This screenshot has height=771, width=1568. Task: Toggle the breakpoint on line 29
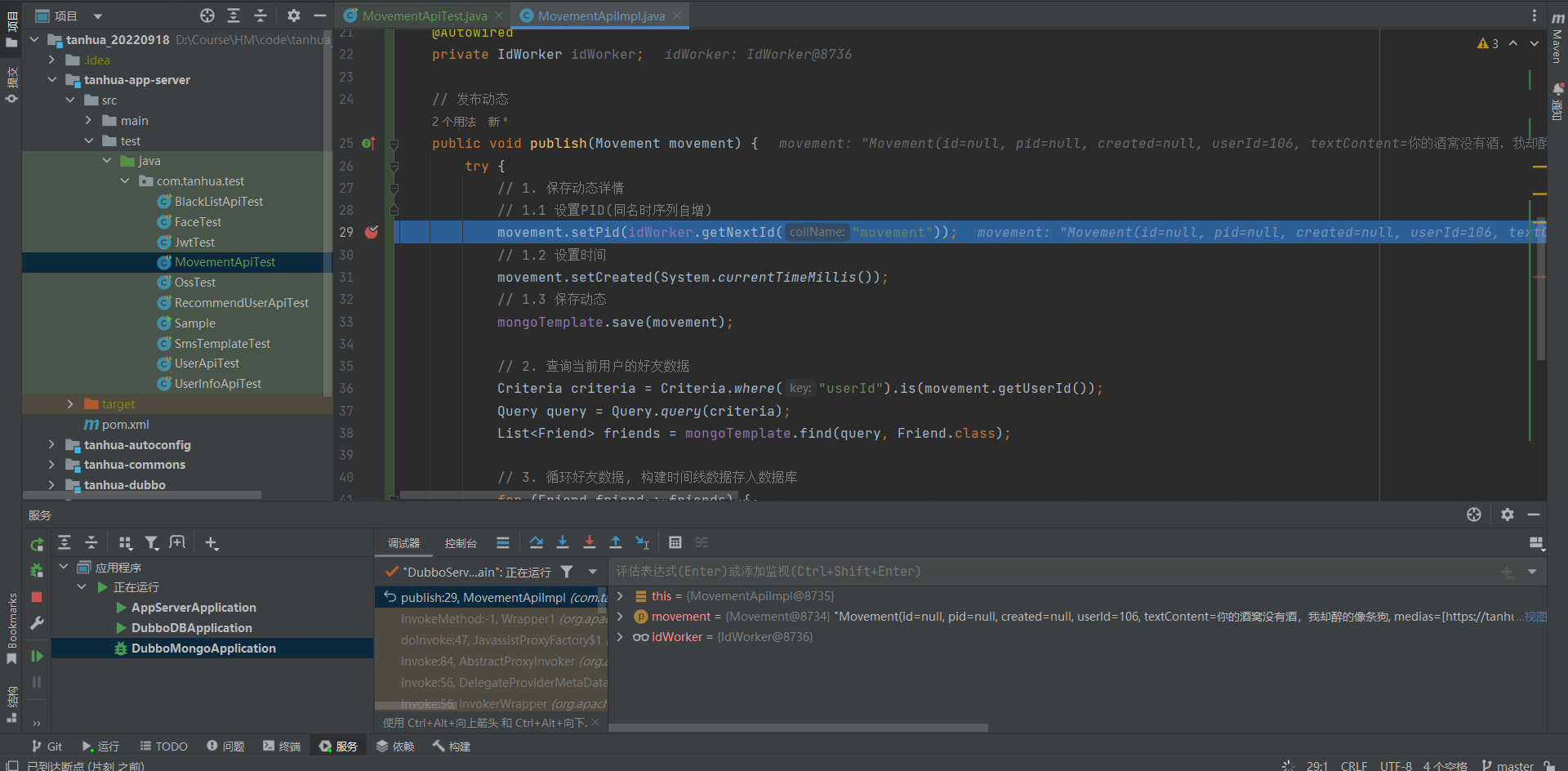tap(372, 232)
